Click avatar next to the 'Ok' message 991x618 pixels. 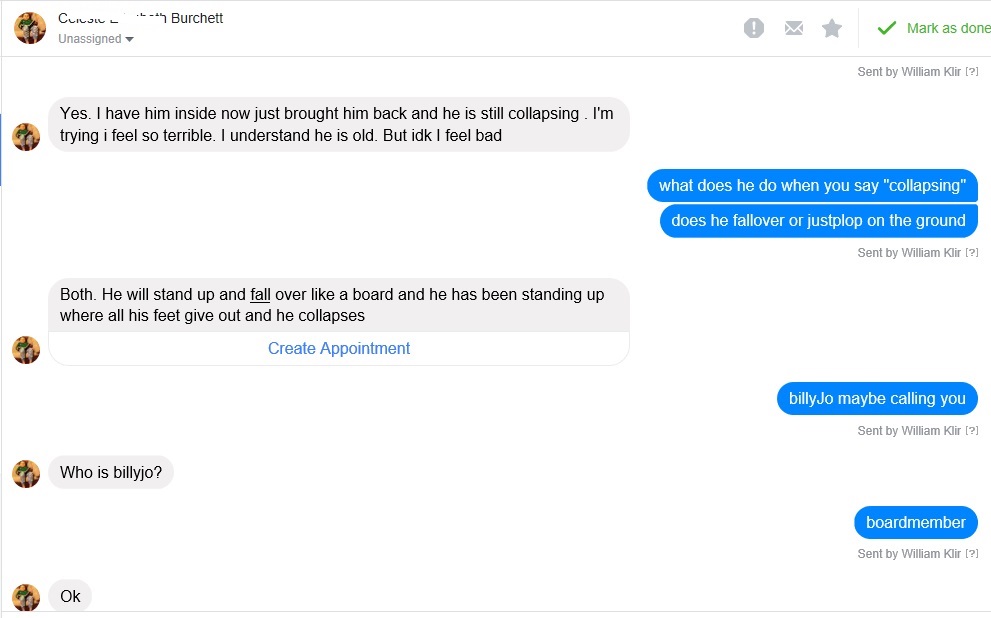coord(26,597)
